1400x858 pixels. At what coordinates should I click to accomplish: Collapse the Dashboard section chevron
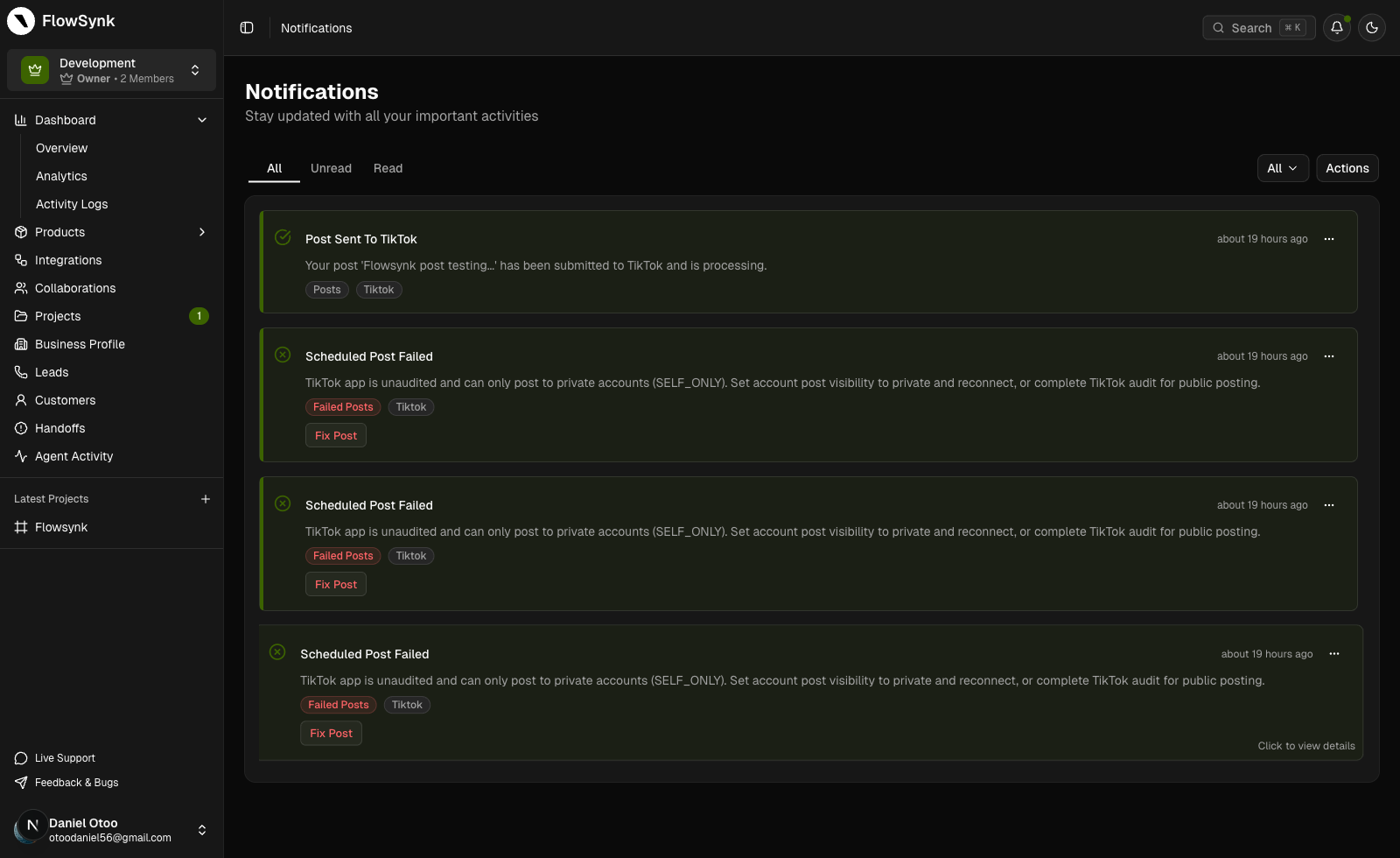(202, 120)
